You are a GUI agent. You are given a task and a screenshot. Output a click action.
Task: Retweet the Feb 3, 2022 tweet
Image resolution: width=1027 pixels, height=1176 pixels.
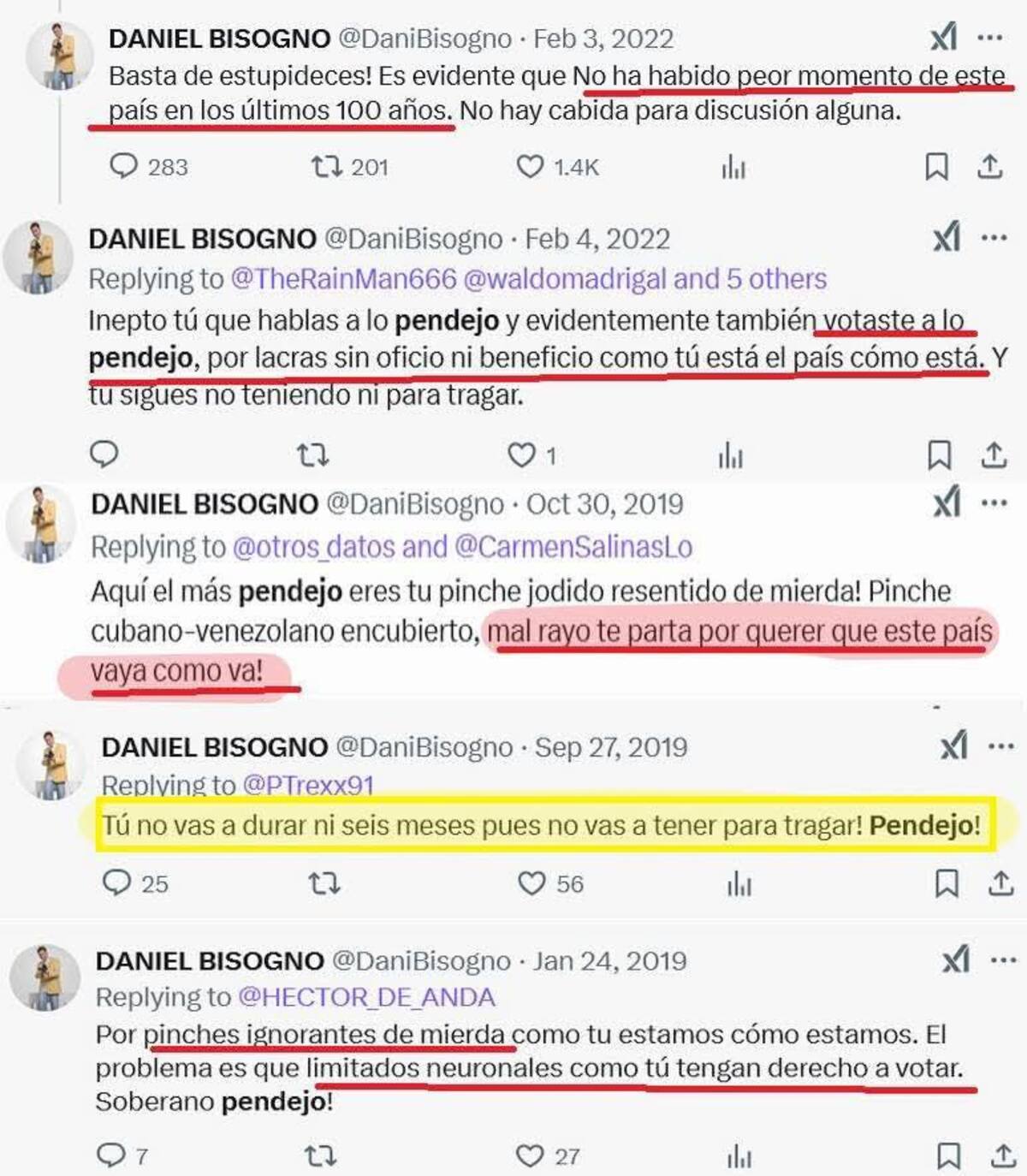[x=349, y=166]
